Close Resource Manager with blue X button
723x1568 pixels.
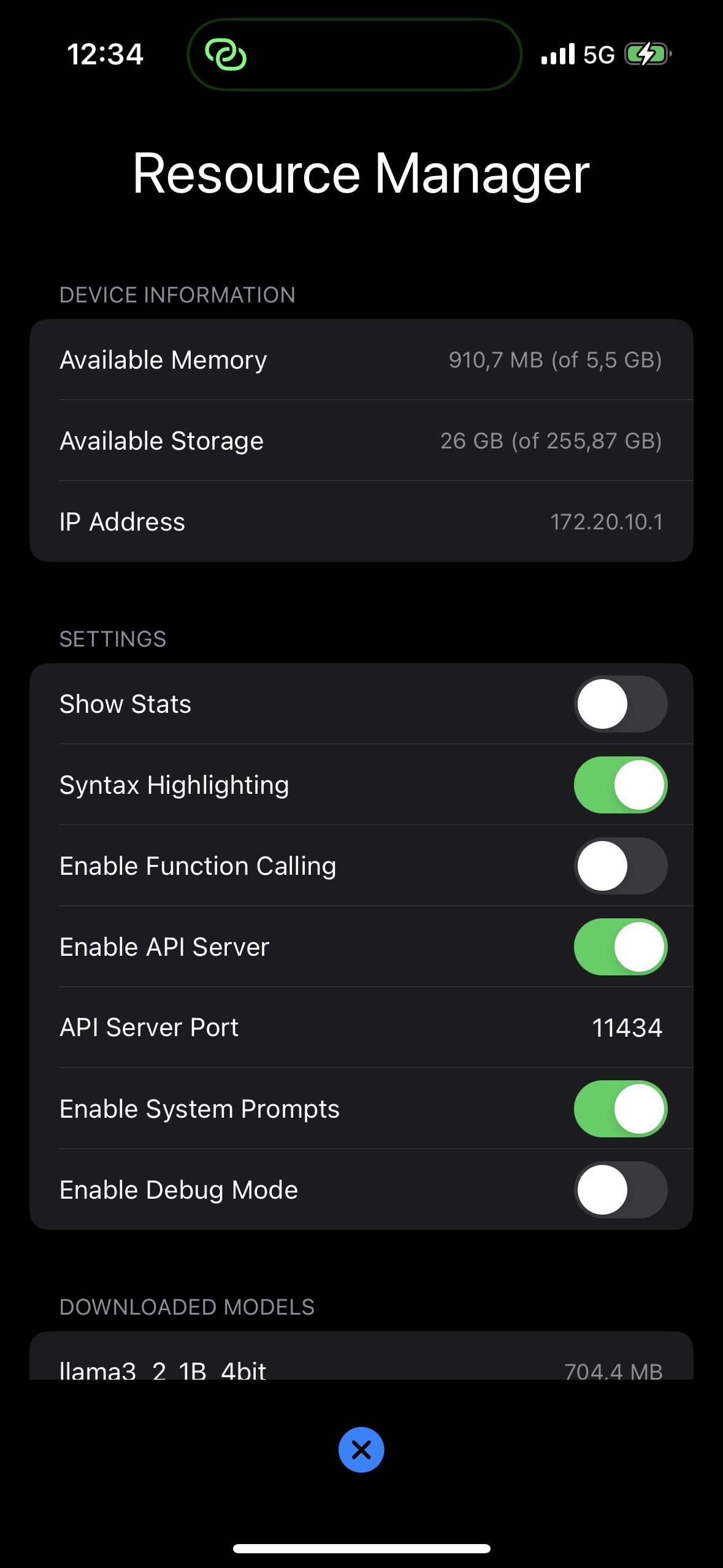(x=361, y=1450)
